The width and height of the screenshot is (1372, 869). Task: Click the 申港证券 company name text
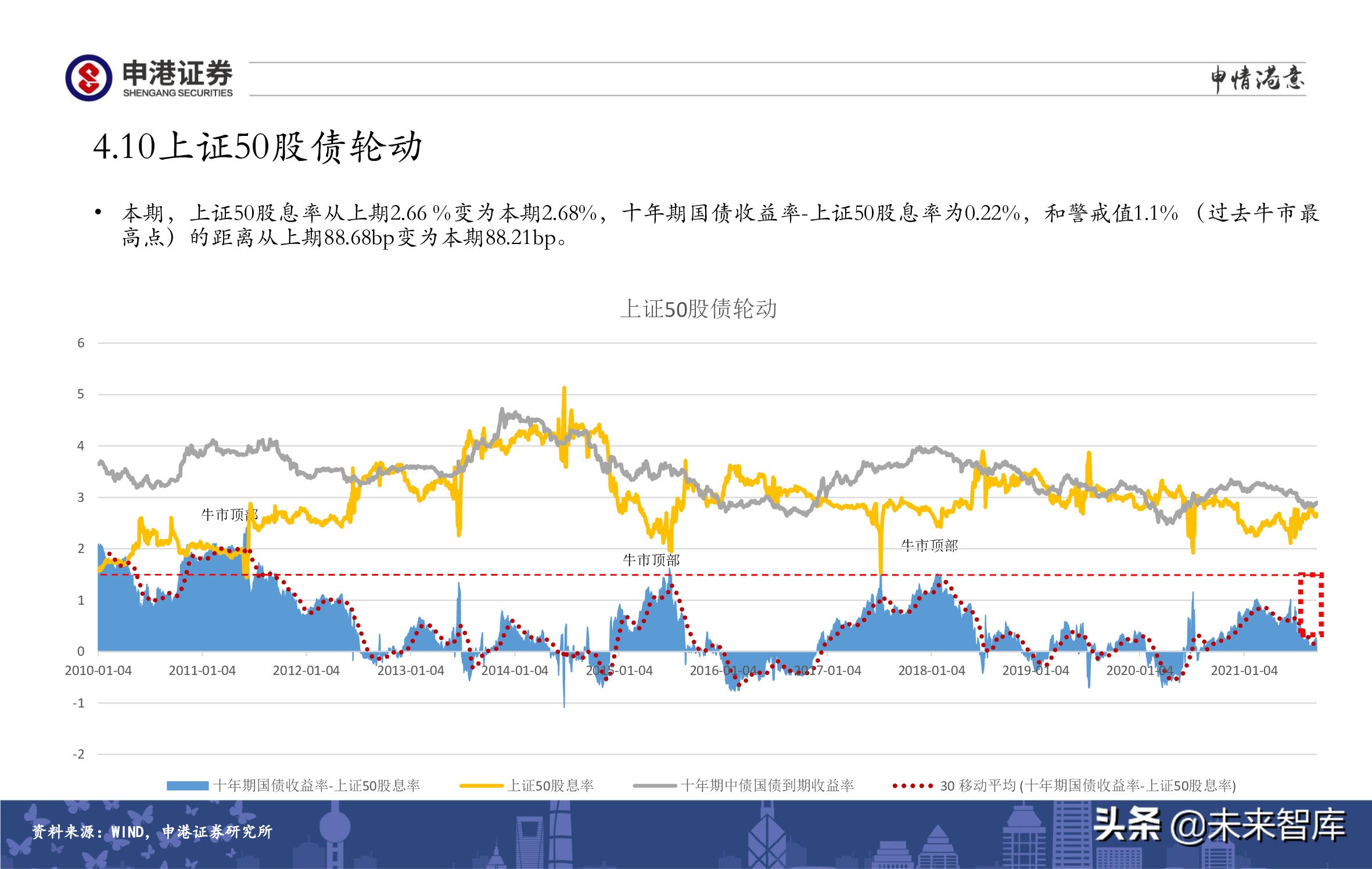(x=177, y=73)
